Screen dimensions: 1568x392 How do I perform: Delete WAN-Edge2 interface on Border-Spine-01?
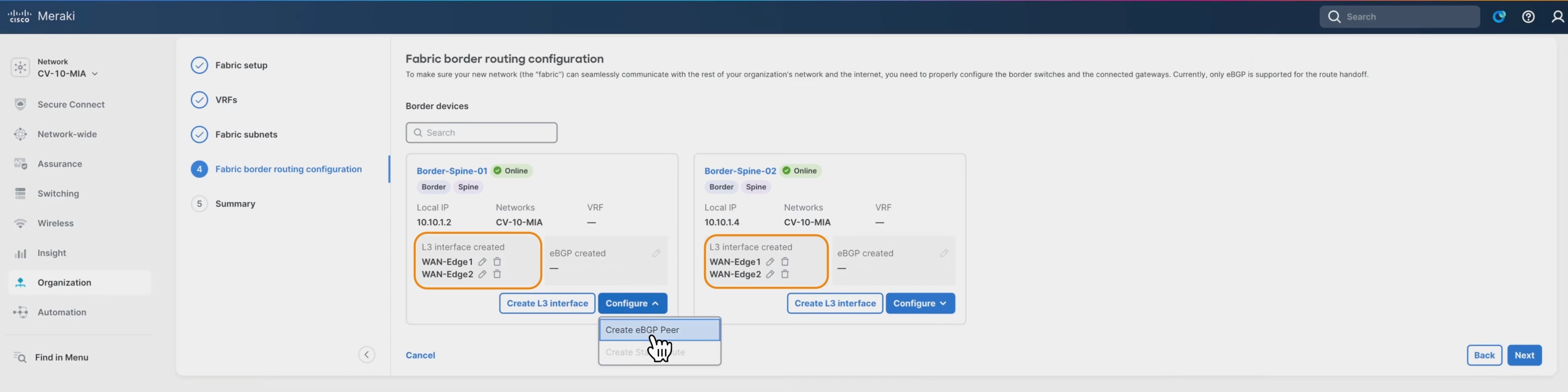497,274
